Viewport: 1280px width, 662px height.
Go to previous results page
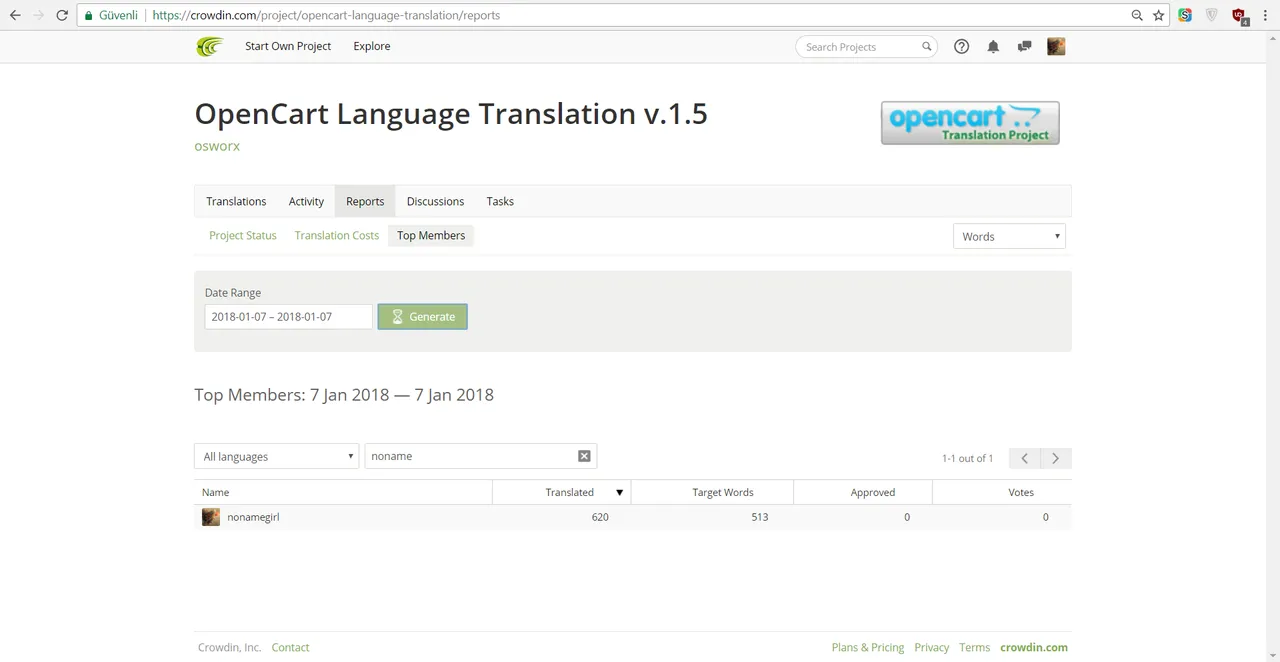click(1024, 458)
